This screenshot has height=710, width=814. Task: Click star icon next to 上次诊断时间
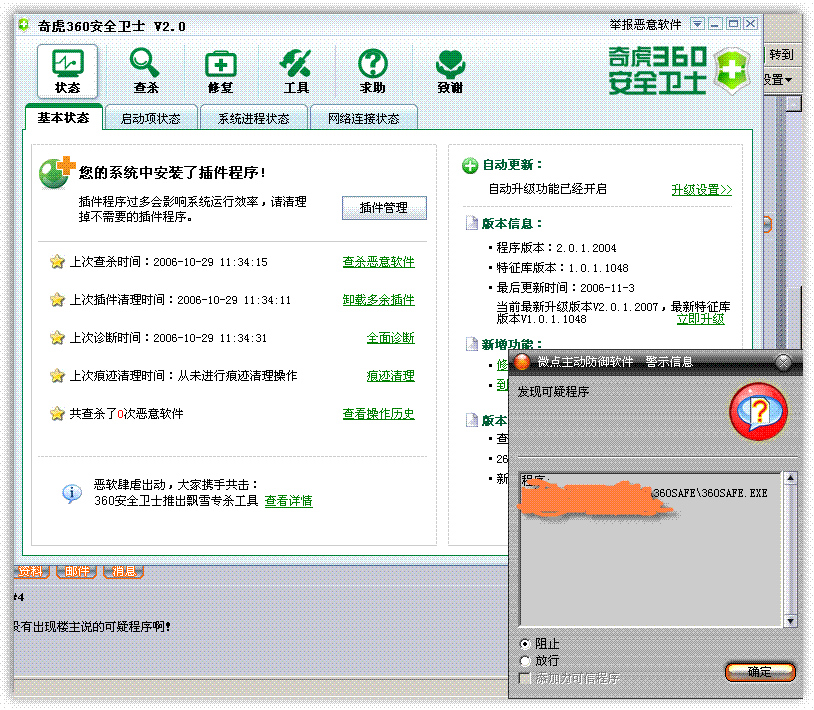click(57, 337)
